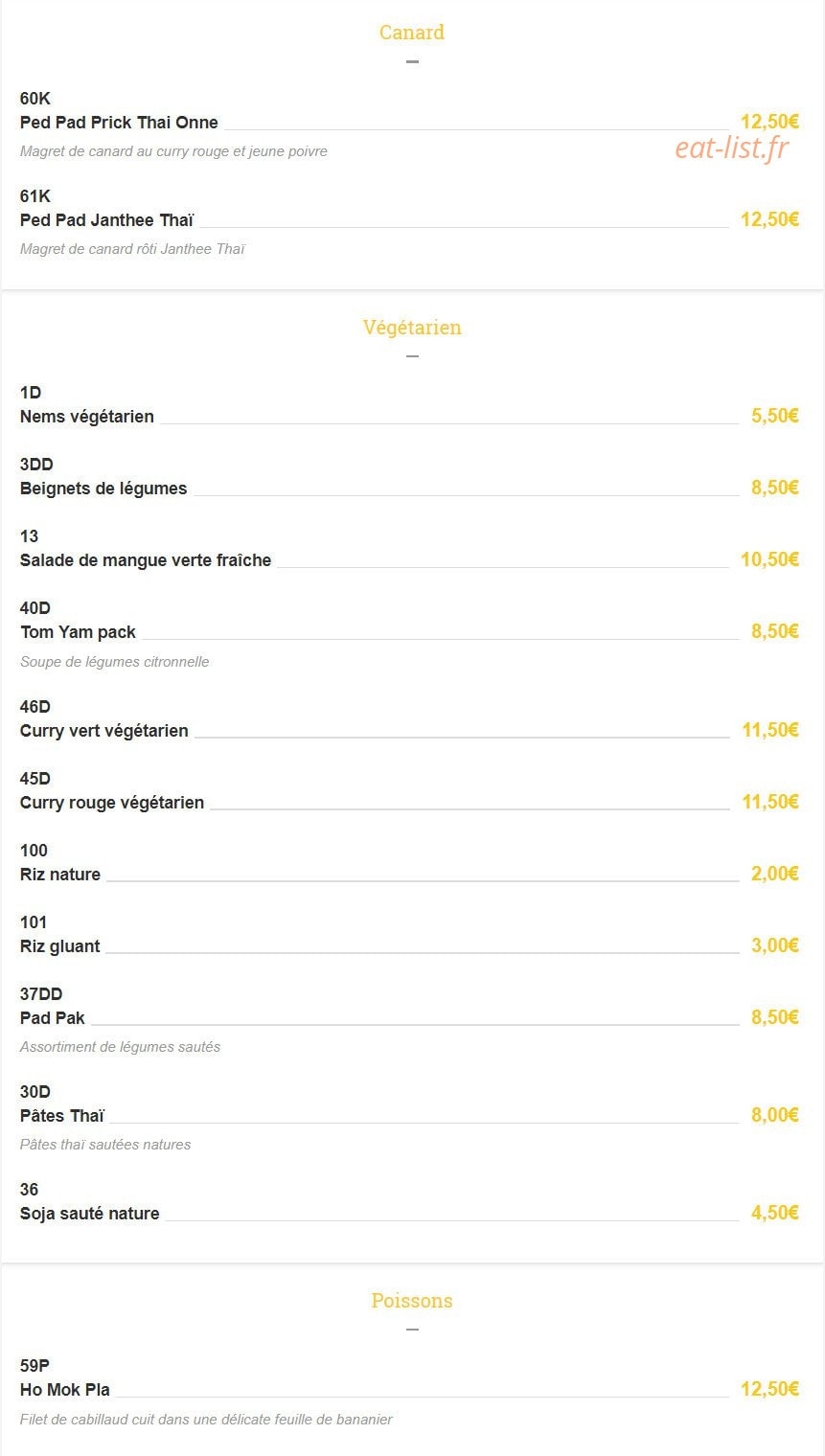825x1456 pixels.
Task: Select the Ho Mok Pla fish dish
Action: coord(65,1390)
